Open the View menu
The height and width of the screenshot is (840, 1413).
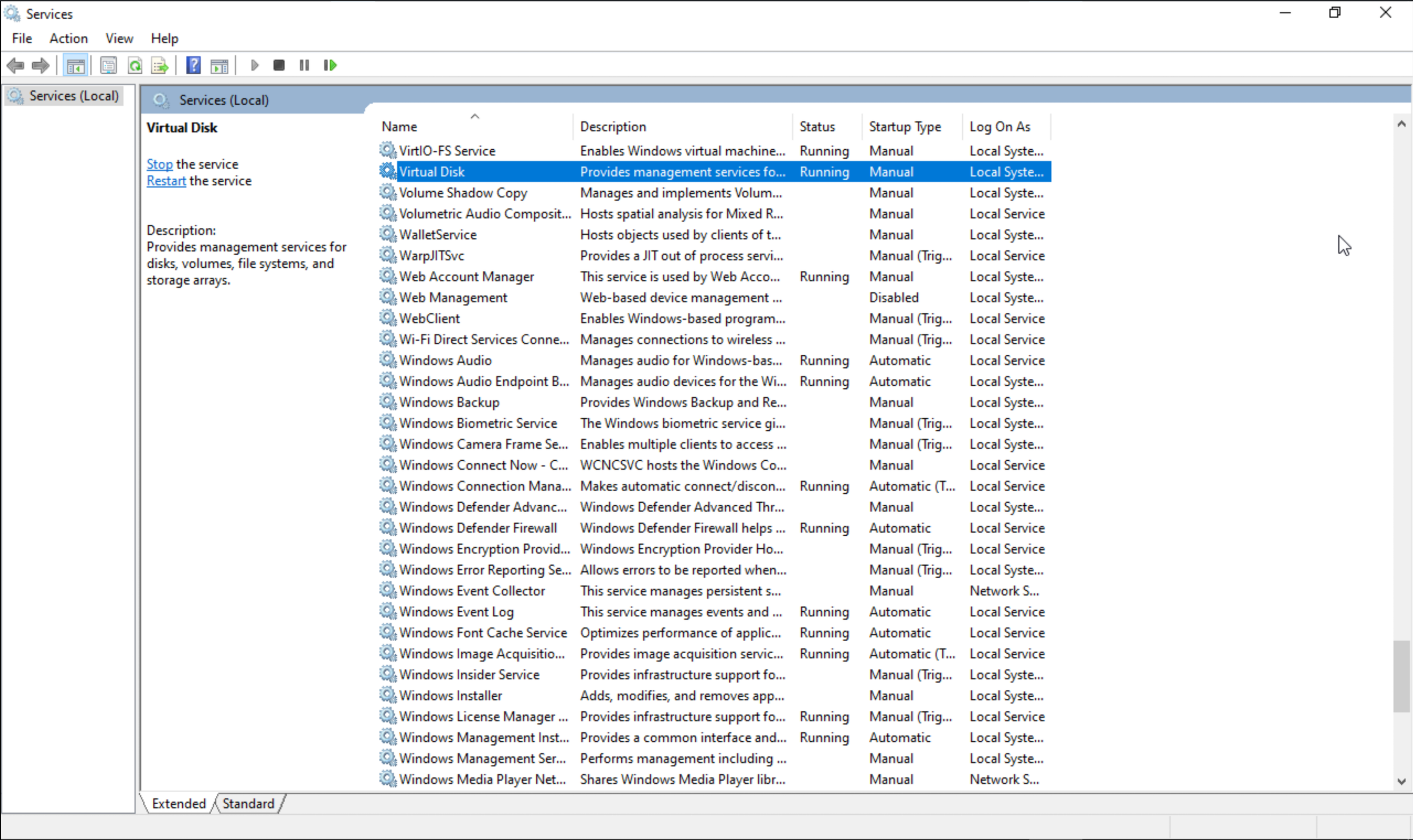118,38
